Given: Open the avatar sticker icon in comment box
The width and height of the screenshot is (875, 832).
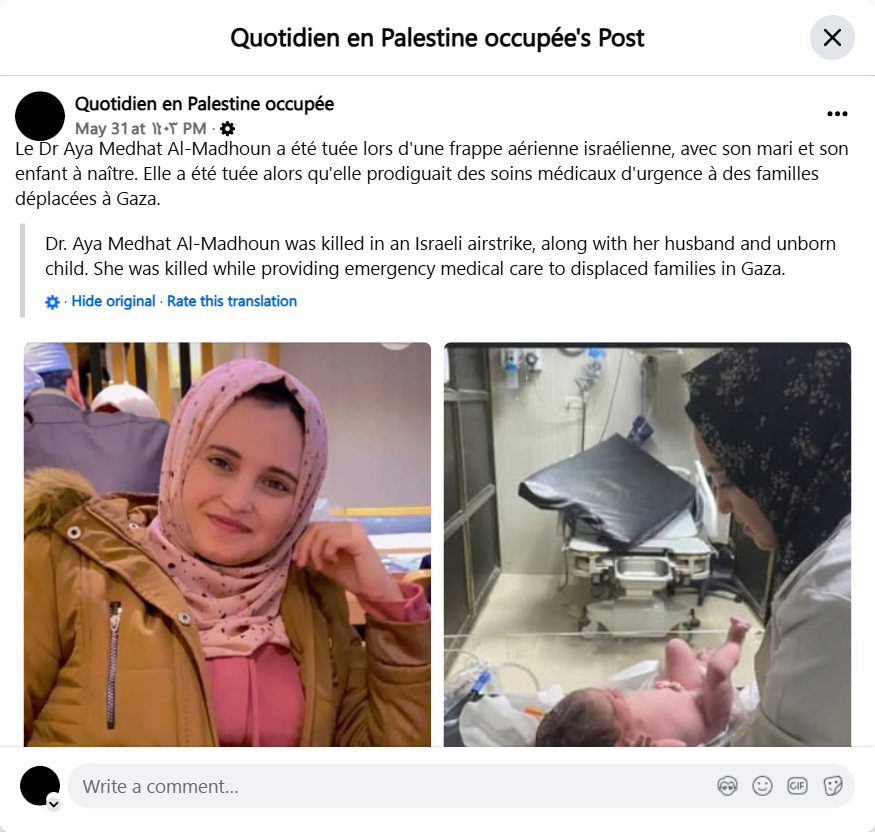Looking at the screenshot, I should [727, 786].
